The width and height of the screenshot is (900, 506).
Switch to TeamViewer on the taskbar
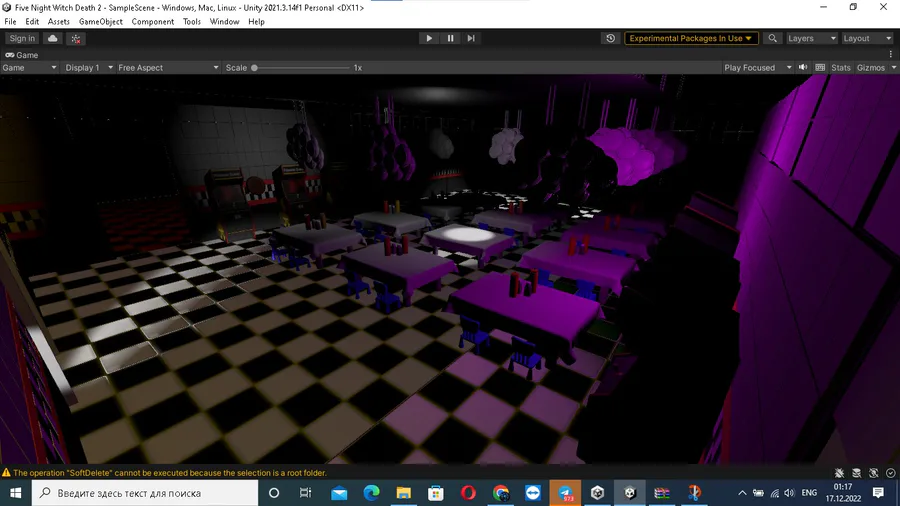tap(533, 493)
